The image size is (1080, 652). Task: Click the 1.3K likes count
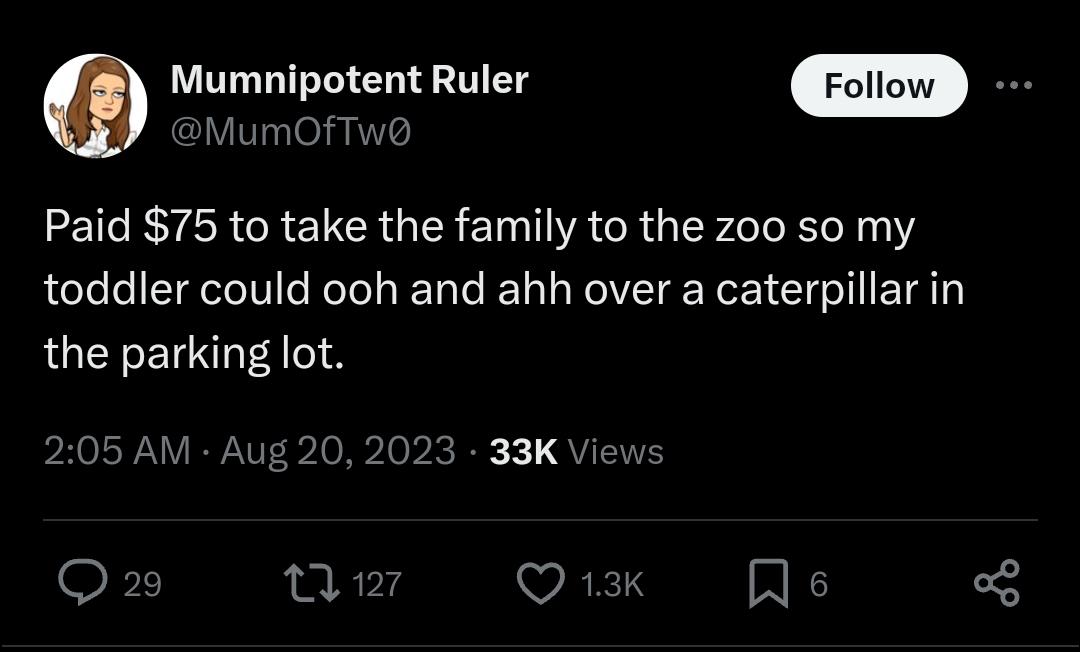coord(612,584)
